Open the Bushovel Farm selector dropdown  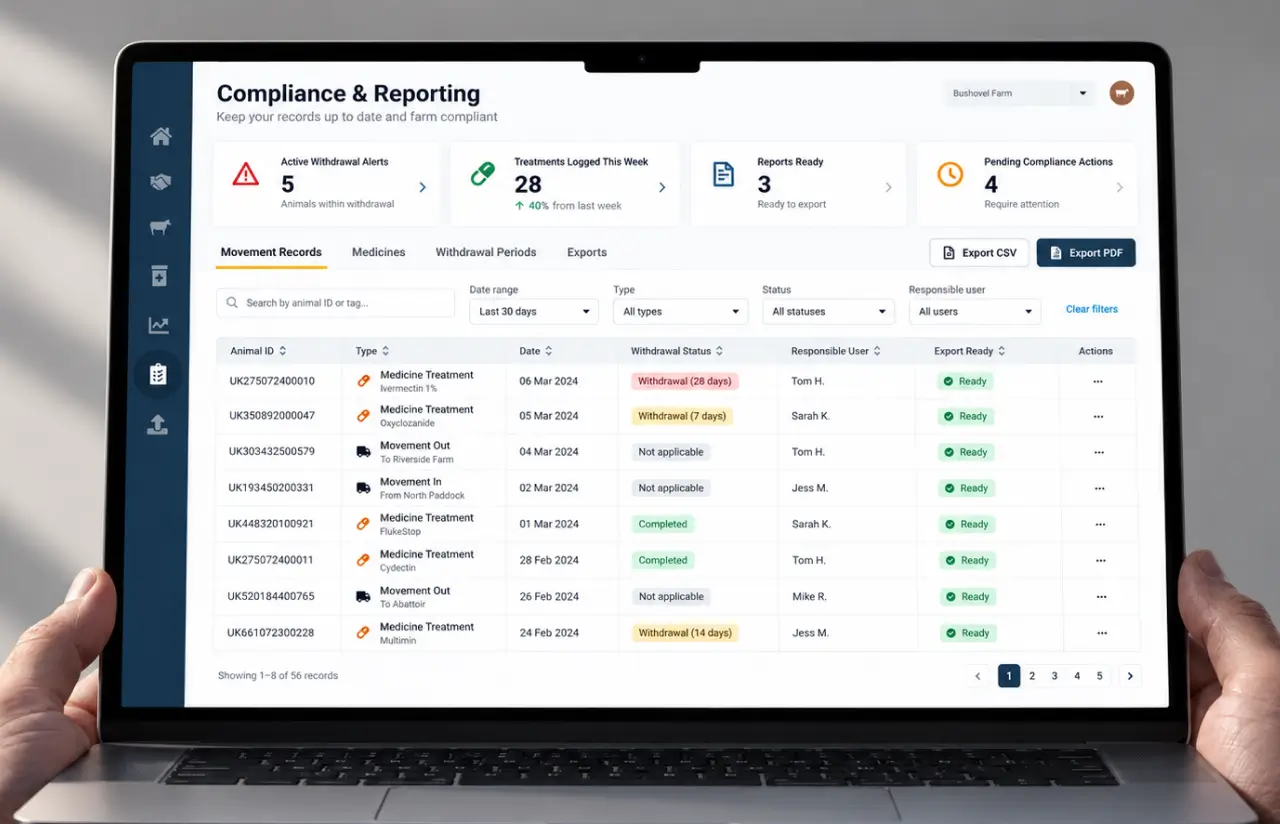click(x=1020, y=93)
